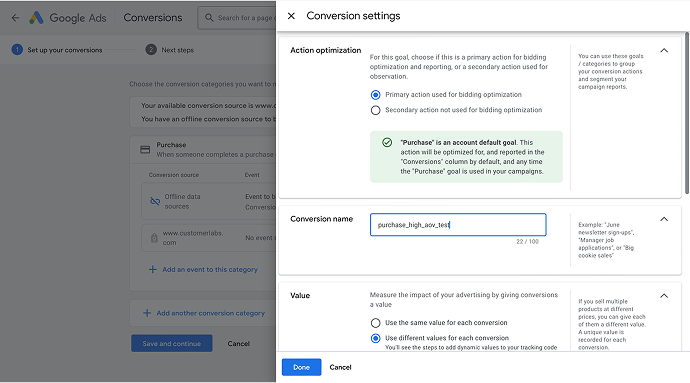Click the plus icon for Add an event

point(153,269)
